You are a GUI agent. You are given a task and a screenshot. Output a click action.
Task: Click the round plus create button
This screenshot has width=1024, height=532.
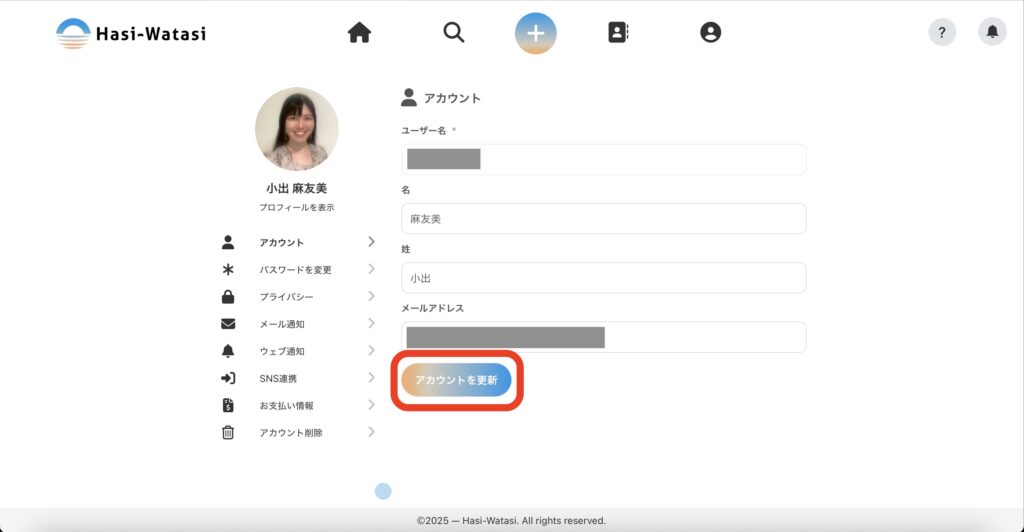coord(536,33)
